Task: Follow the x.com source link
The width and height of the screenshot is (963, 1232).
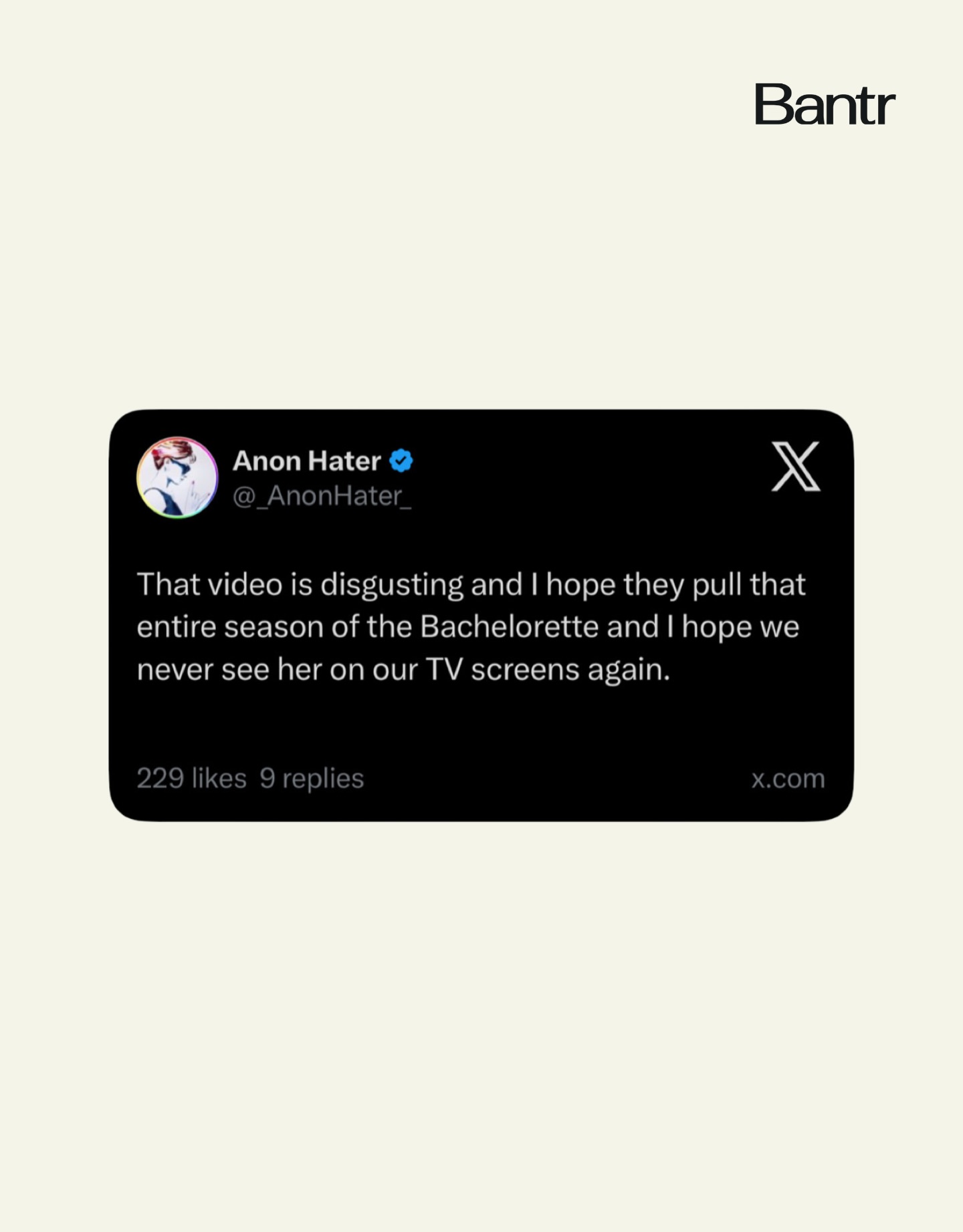Action: coord(788,779)
